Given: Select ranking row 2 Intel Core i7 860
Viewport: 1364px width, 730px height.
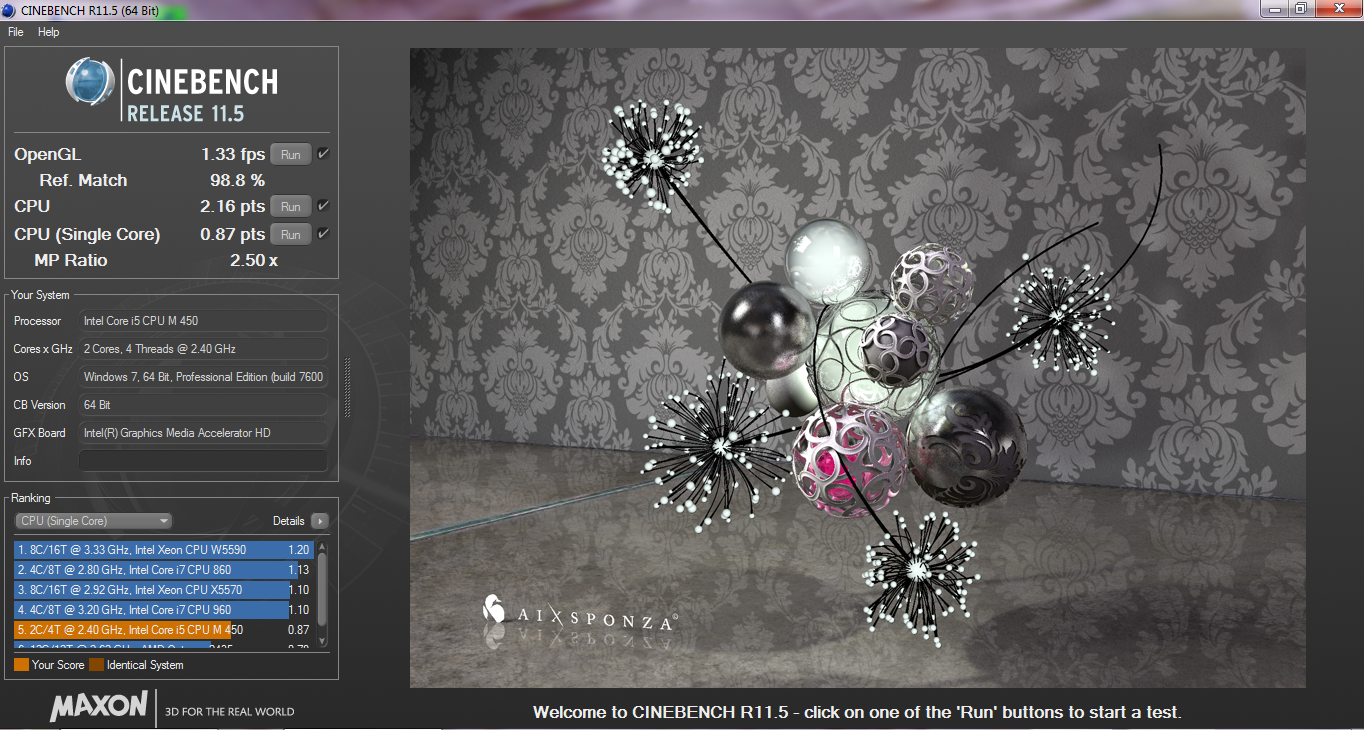Looking at the screenshot, I should 164,570.
